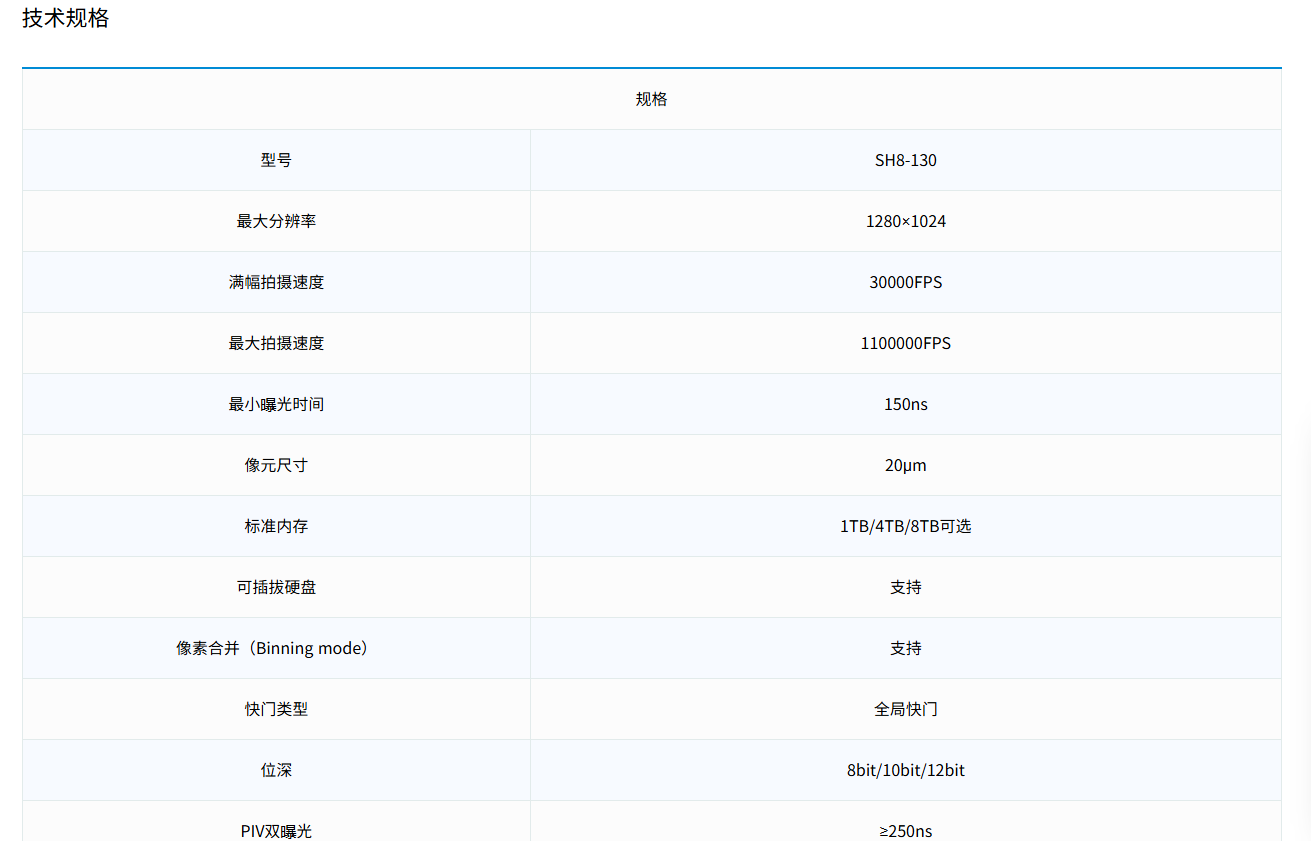Click the 像素合并 (Binning mode) label

click(276, 648)
